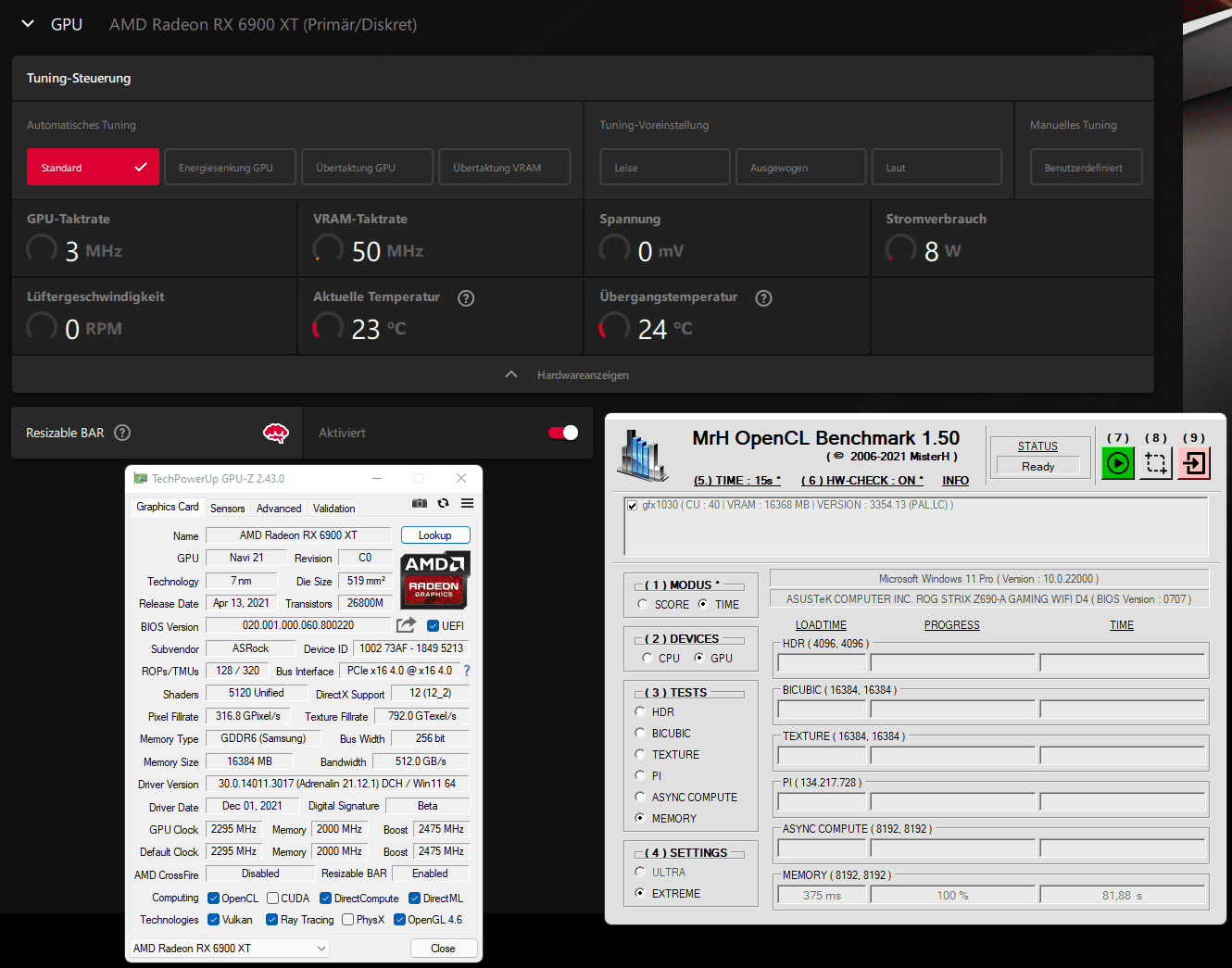
Task: Click the MrH OpenCL Benchmark logo icon
Action: 643,454
